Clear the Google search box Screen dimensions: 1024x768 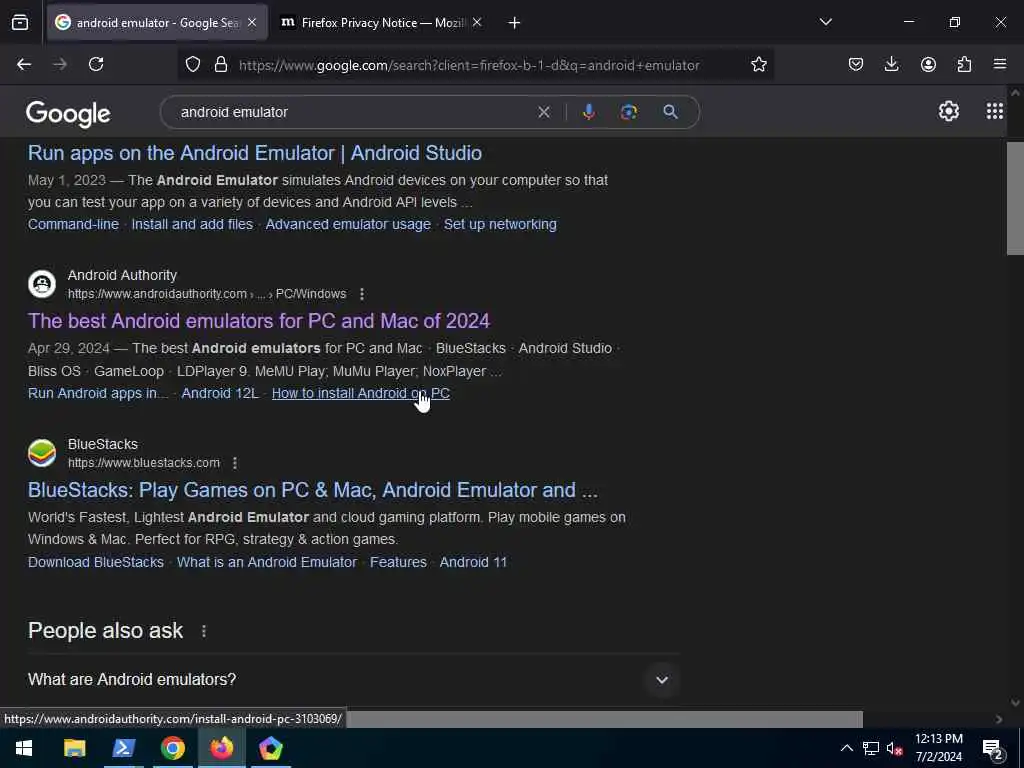[543, 112]
